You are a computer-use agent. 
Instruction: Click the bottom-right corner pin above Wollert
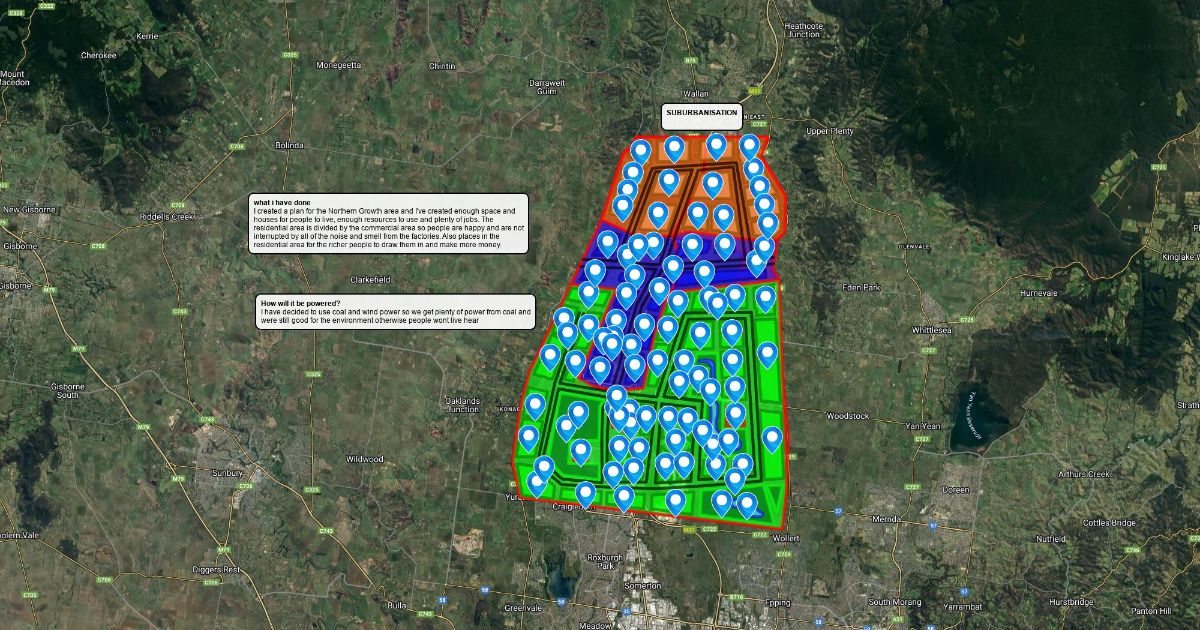pyautogui.click(x=747, y=504)
